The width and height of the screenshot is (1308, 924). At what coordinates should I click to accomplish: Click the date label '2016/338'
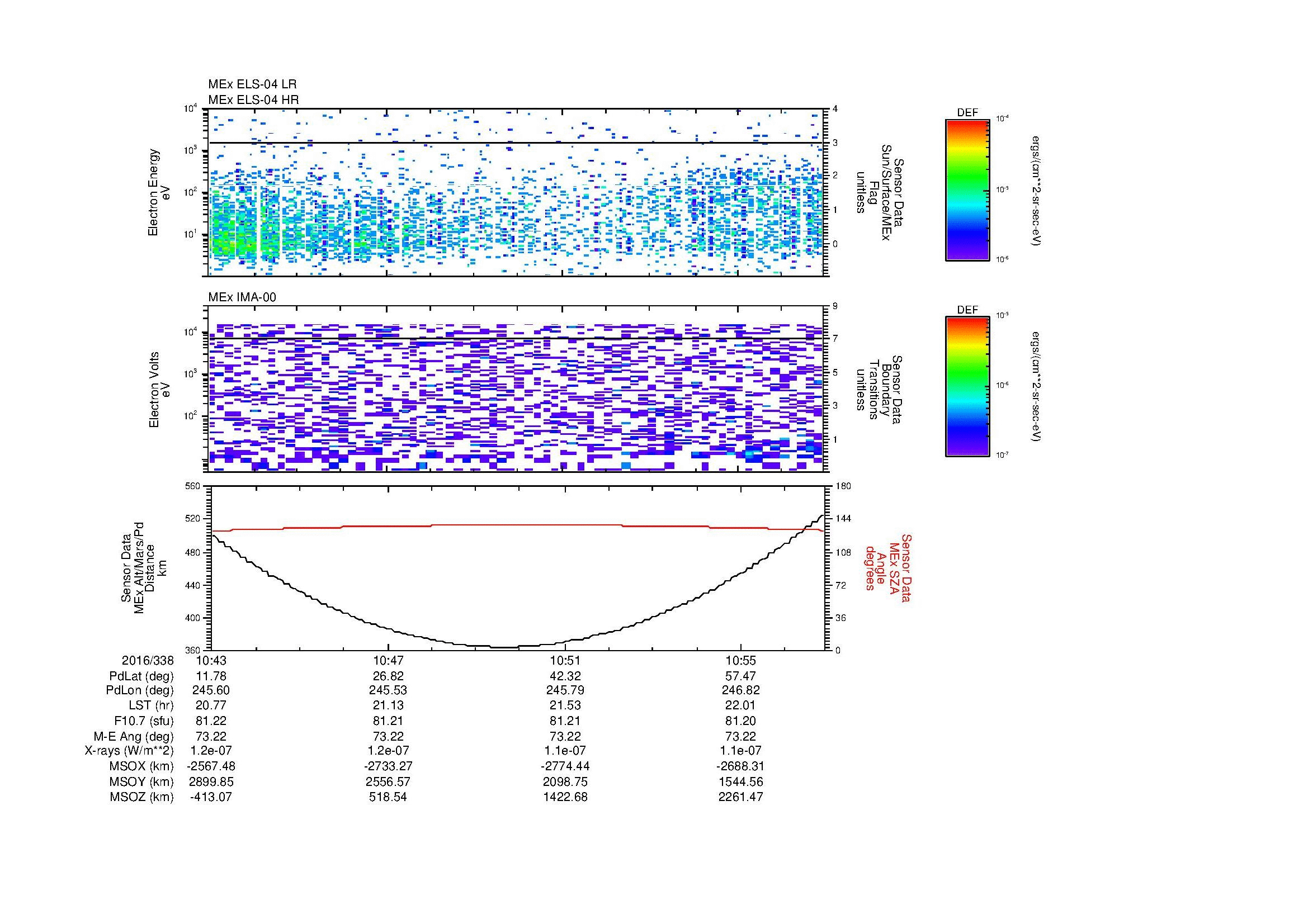point(148,660)
